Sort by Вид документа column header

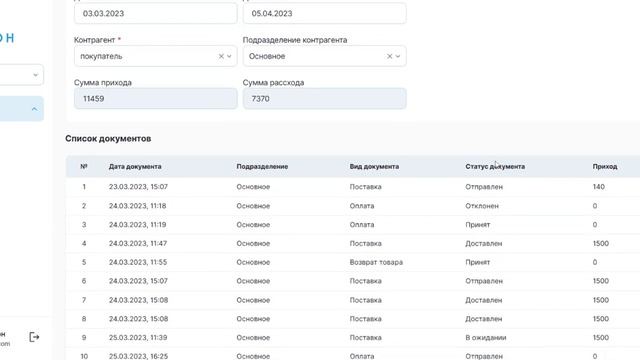point(374,167)
